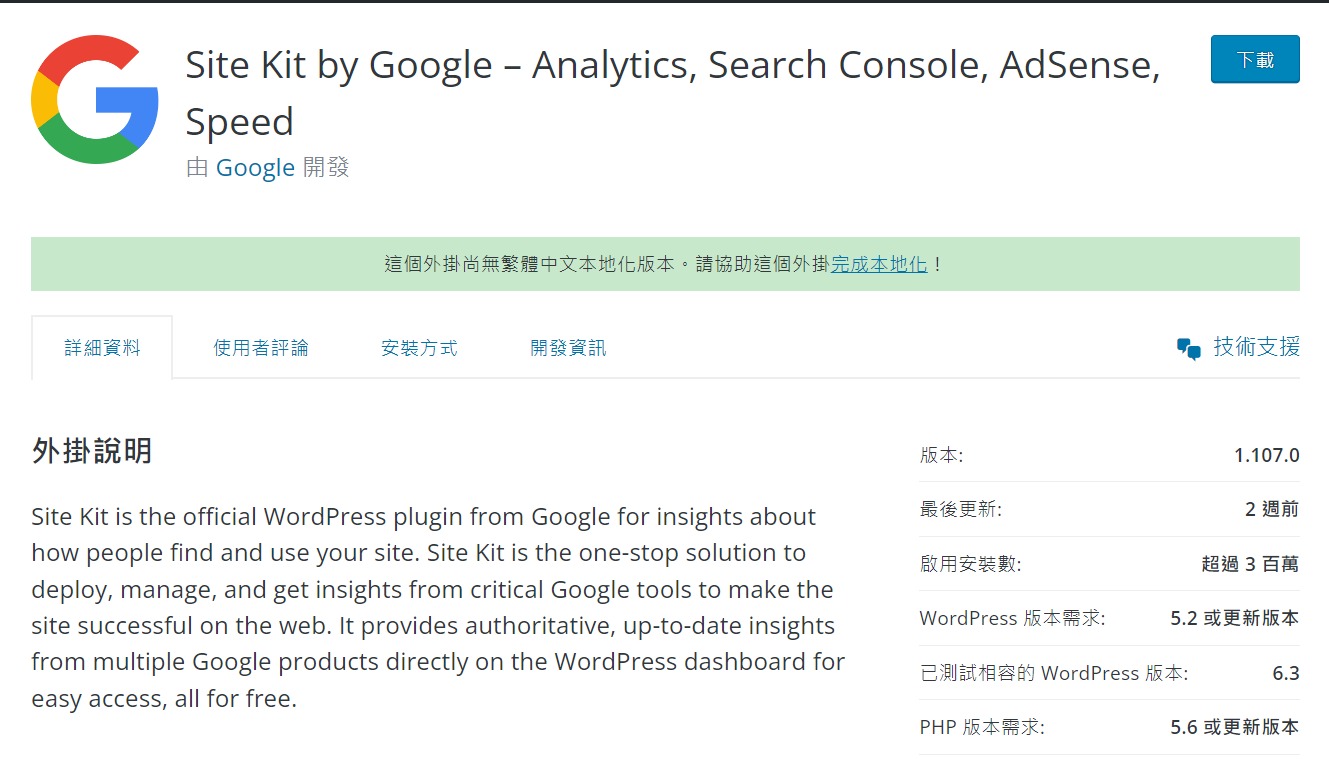Open the 安裝方式 tab
This screenshot has width=1329, height=759.
[x=419, y=348]
